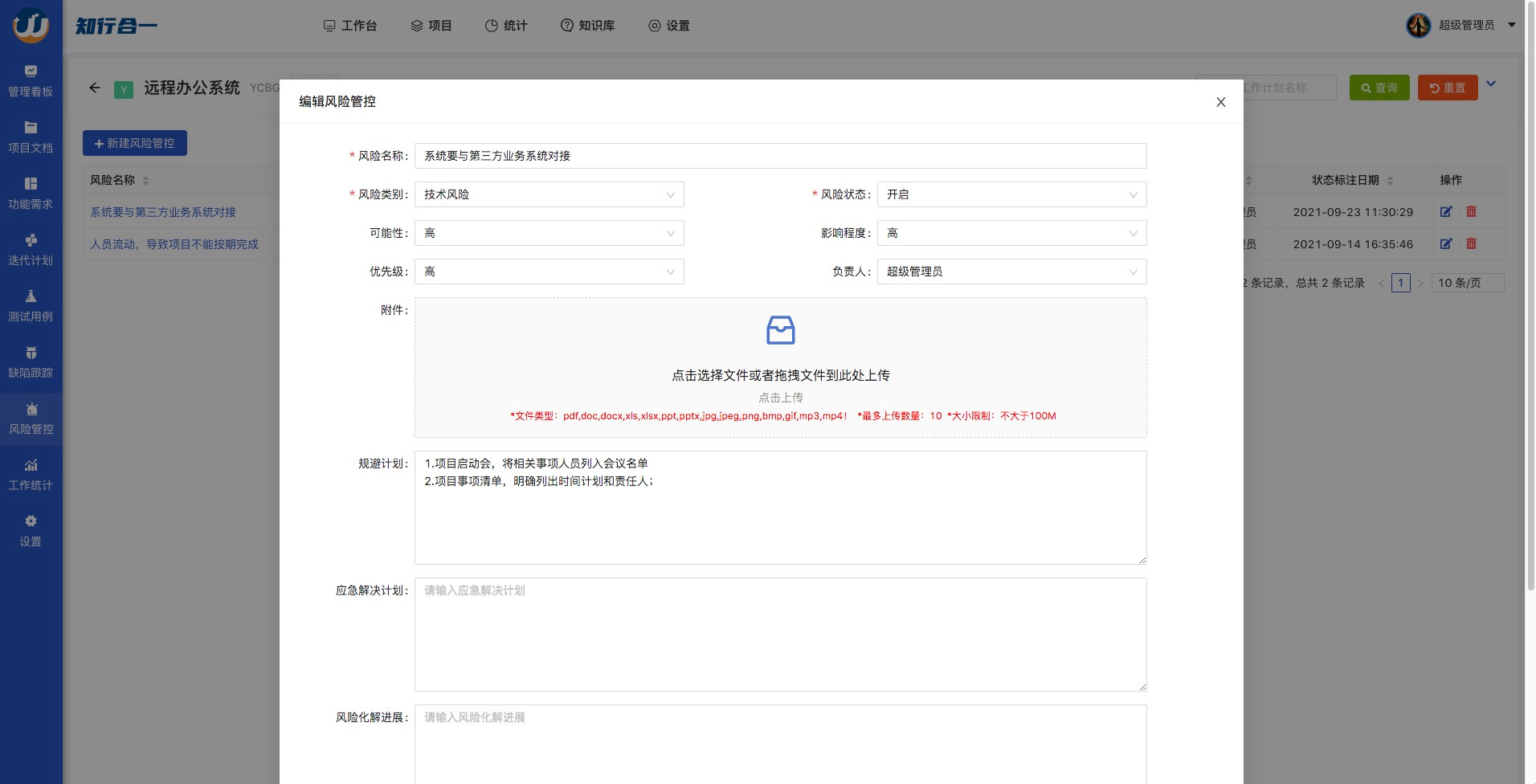Viewport: 1536px width, 784px height.
Task: Click the attachment upload inbox icon
Action: tap(780, 330)
